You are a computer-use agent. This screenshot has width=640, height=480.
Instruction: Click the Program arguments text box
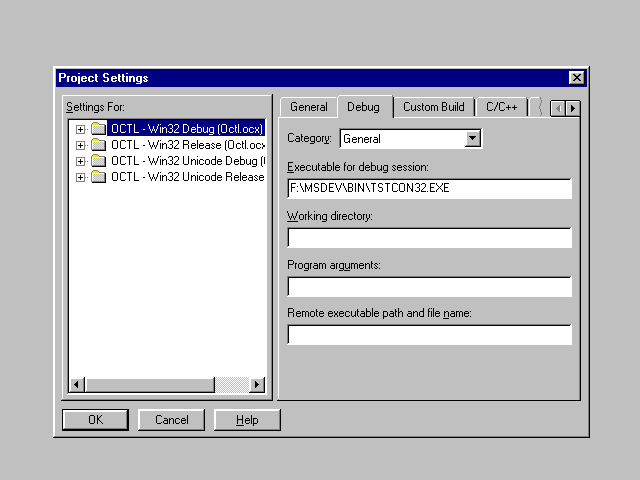pos(429,287)
